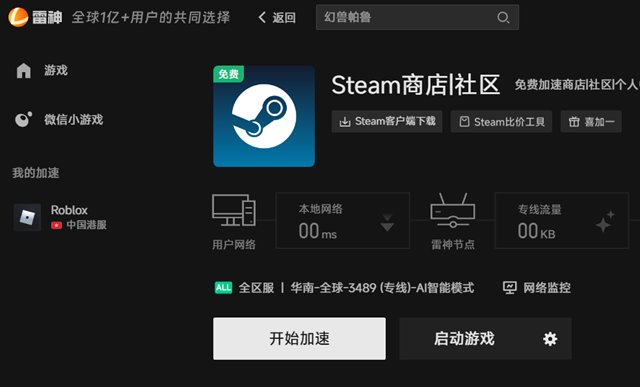
Task: Go back with the 返回 button
Action: [x=277, y=18]
